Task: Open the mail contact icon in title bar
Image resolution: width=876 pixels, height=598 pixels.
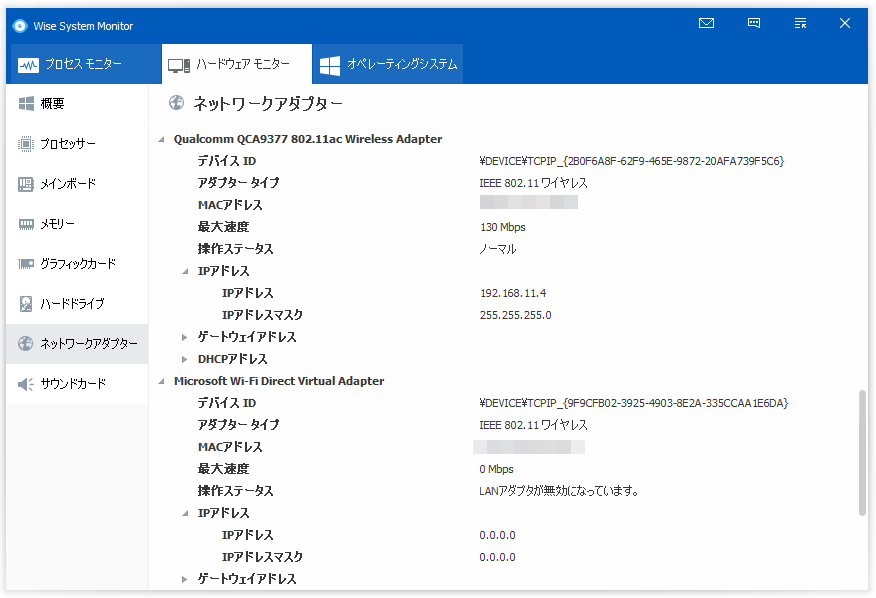Action: [706, 23]
